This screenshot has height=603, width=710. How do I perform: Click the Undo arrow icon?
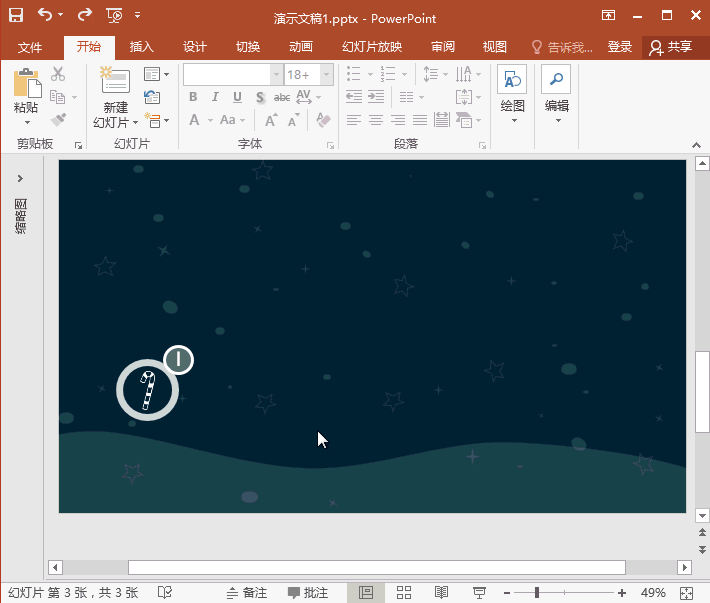44,15
